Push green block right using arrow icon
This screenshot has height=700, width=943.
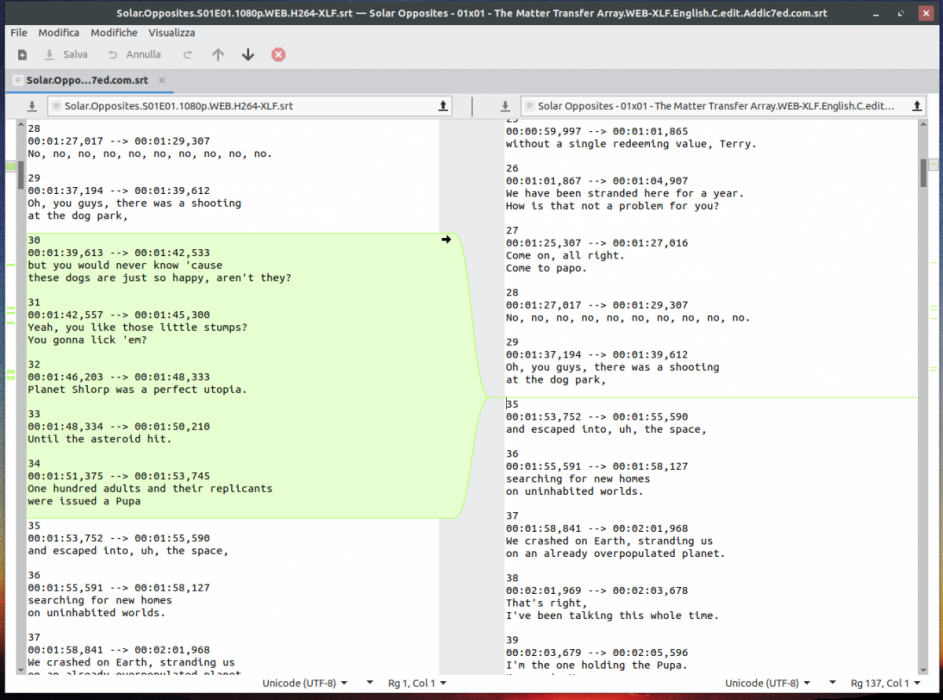[x=446, y=240]
